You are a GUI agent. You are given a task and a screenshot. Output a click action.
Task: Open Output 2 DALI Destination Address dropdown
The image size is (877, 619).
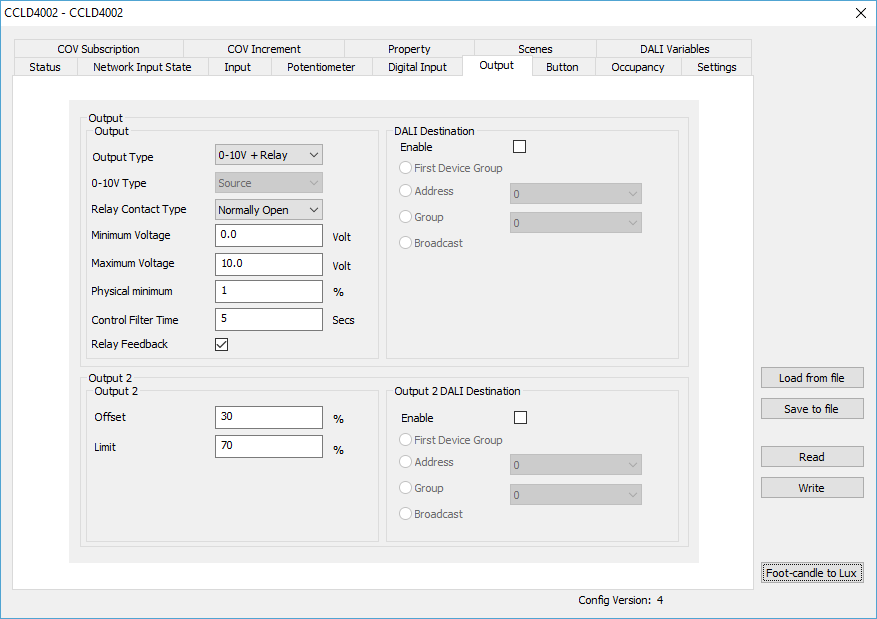point(576,465)
